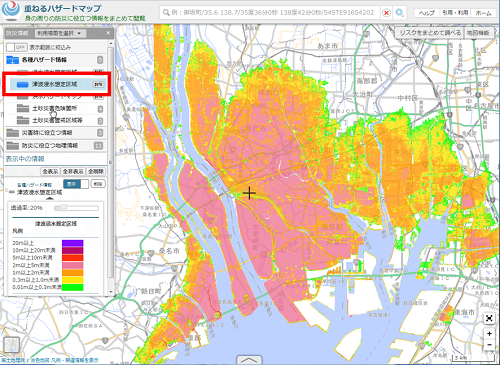
Task: Click the orange 1m以上2m未満 legend swatch
Action: [73, 273]
